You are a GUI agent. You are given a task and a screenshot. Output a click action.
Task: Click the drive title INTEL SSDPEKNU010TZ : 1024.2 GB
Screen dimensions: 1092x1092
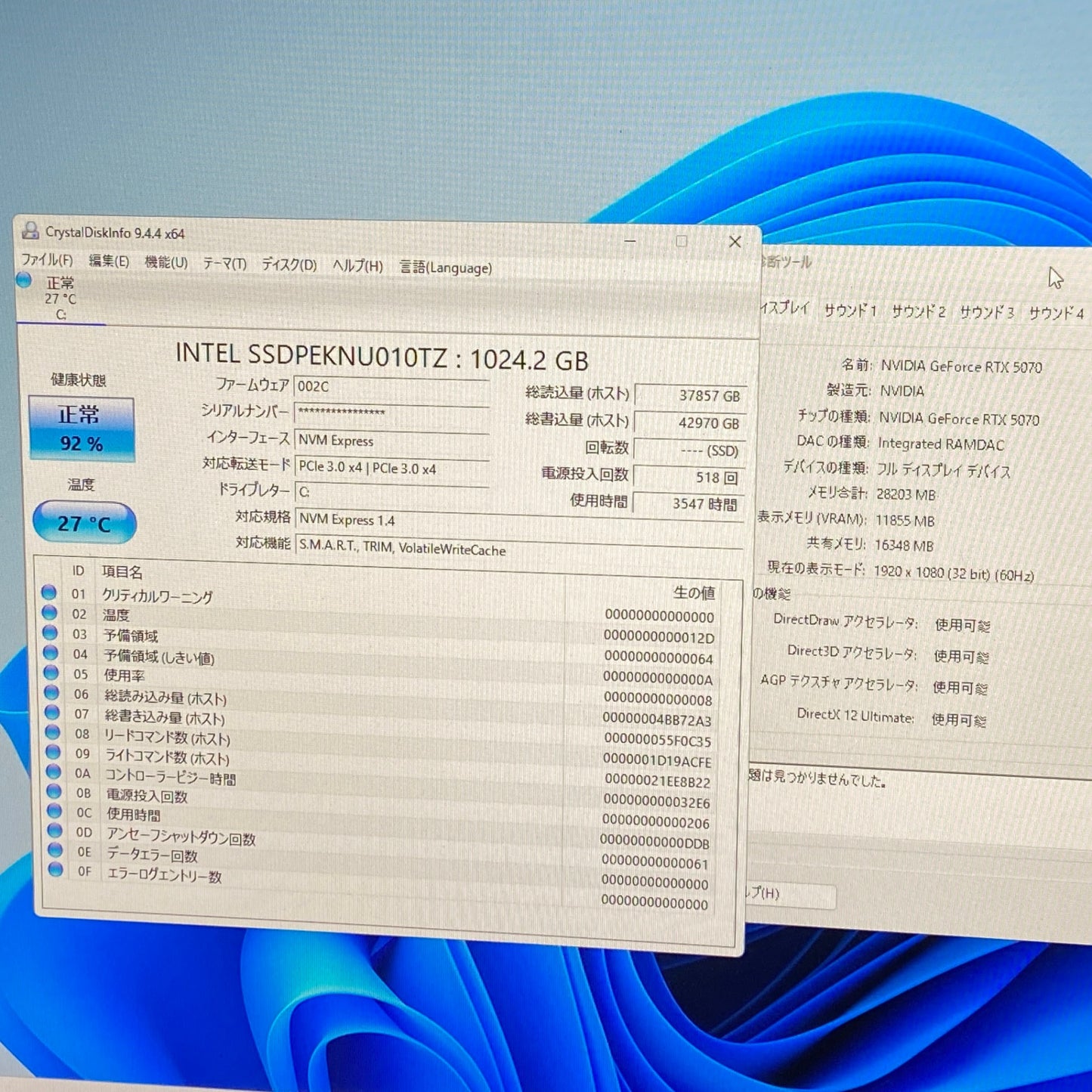tap(382, 357)
